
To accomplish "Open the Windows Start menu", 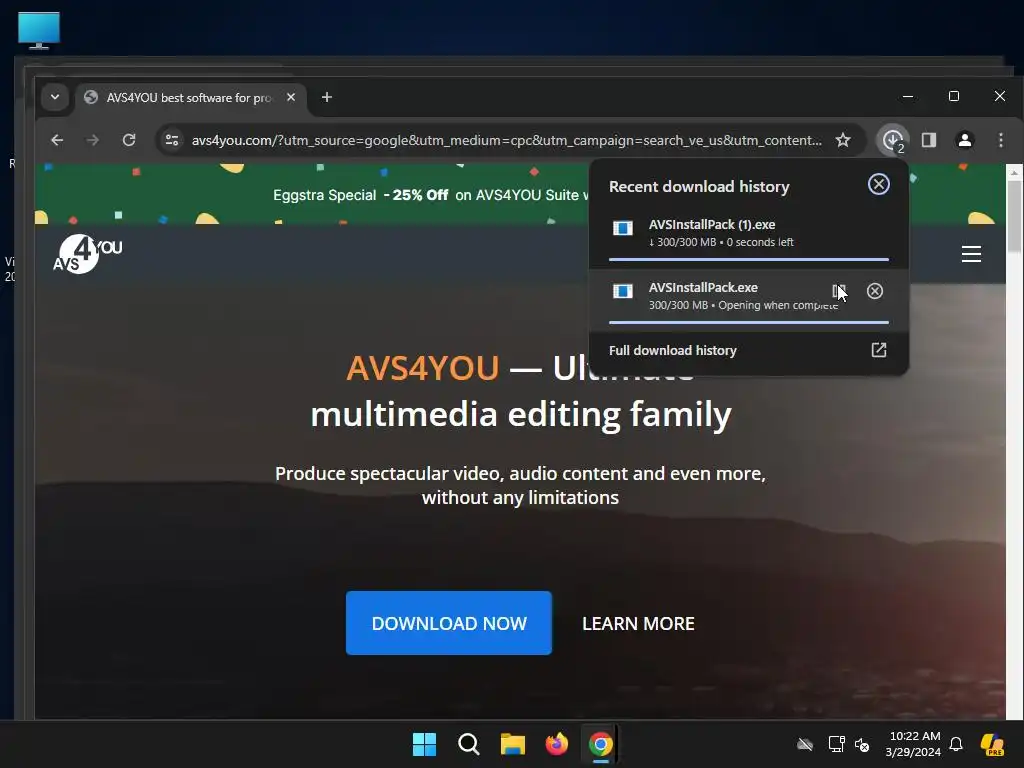I will point(424,744).
